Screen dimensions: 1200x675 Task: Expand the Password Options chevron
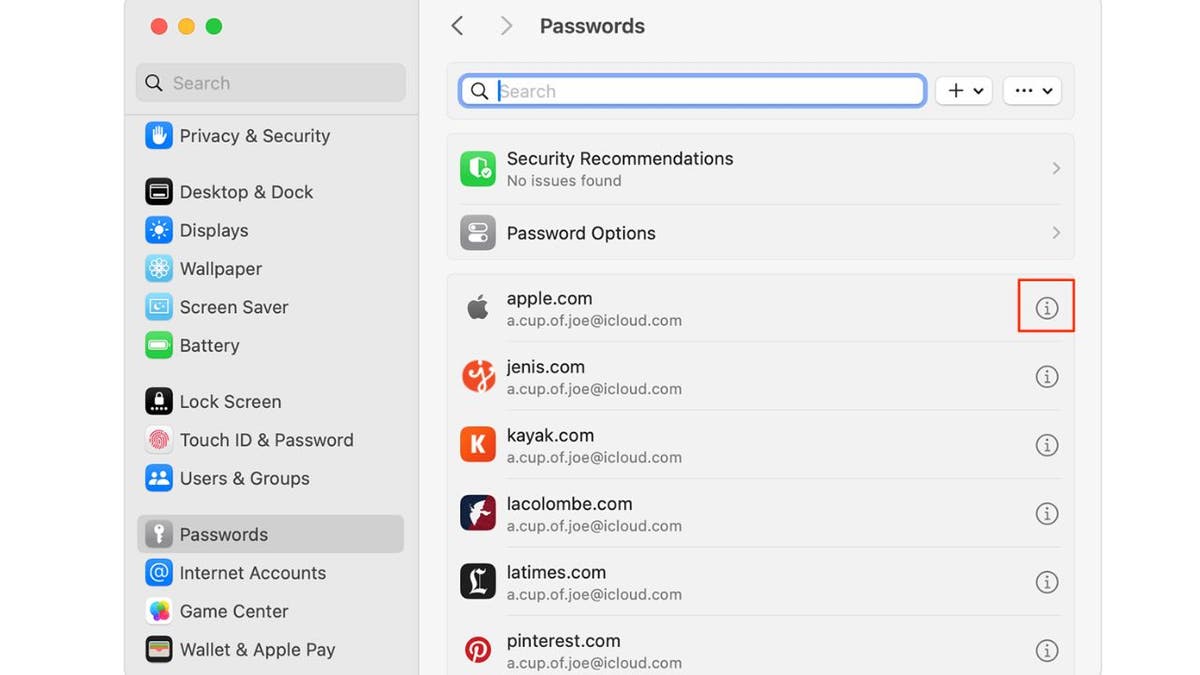point(1056,233)
